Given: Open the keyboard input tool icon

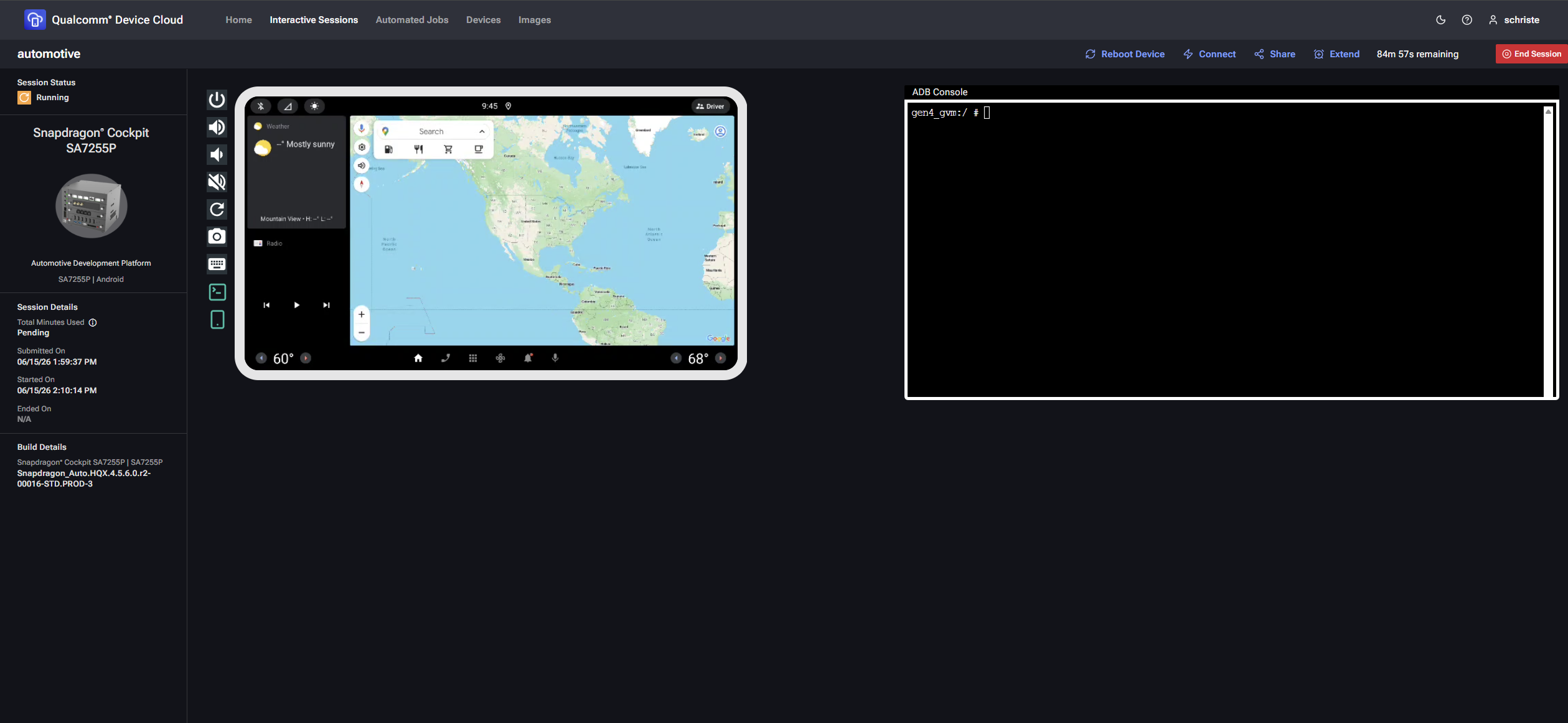Looking at the screenshot, I should (x=217, y=264).
